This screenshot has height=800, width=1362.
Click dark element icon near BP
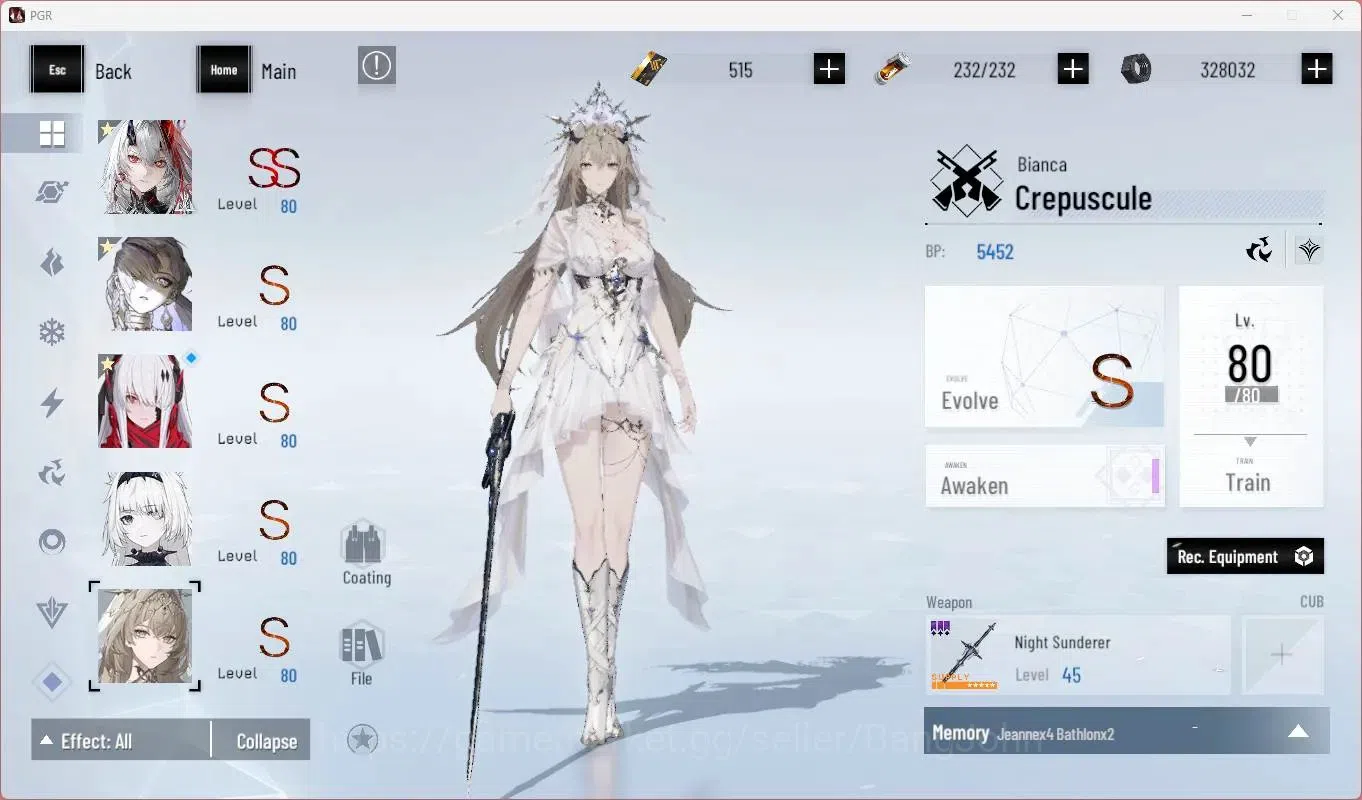1259,250
